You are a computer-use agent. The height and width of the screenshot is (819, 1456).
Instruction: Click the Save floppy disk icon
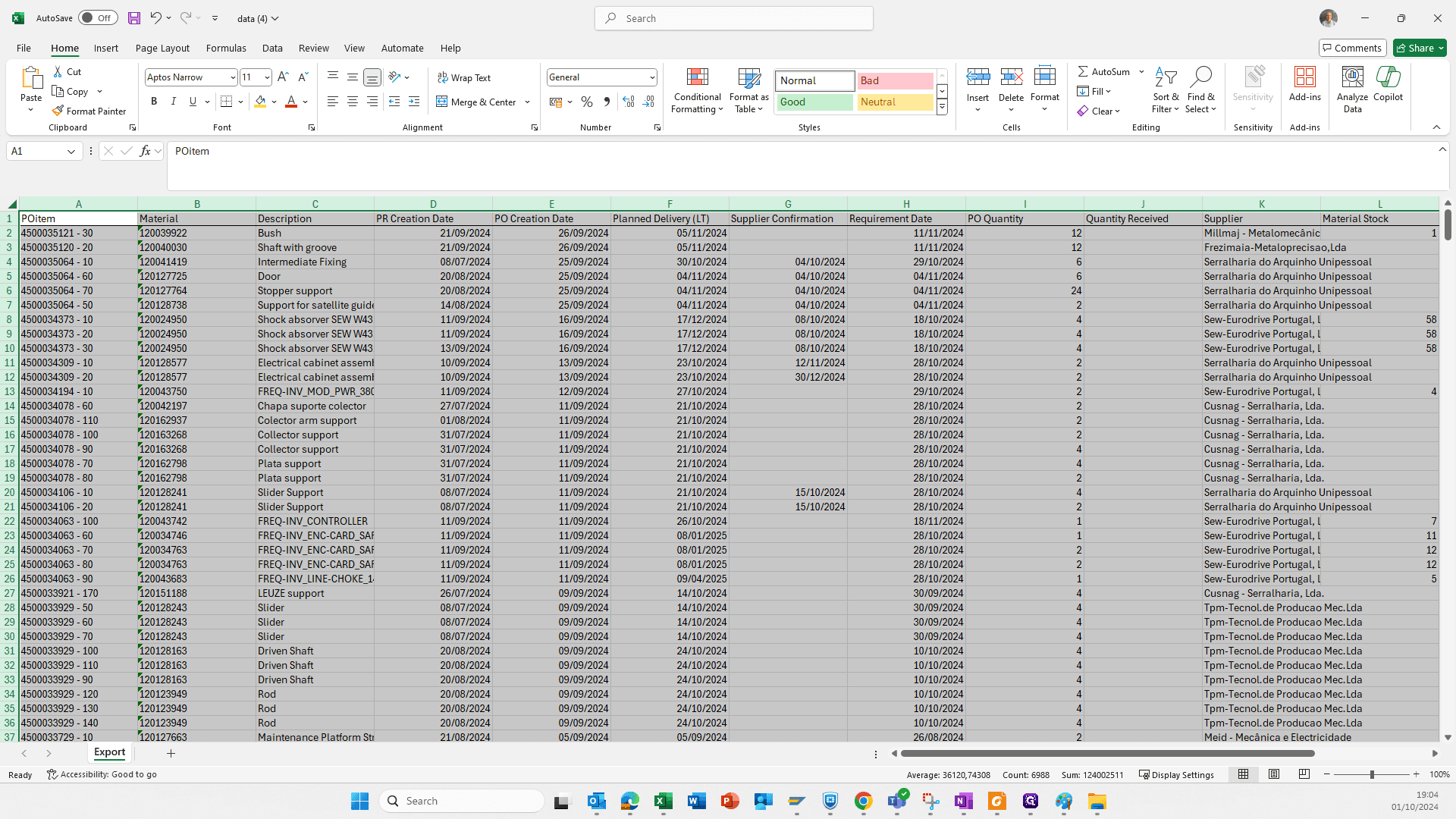[134, 18]
